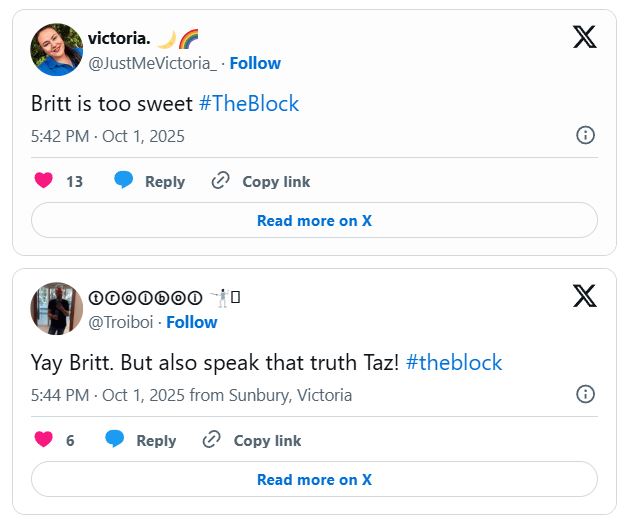Like victoria's tweet with the heart icon

point(43,181)
